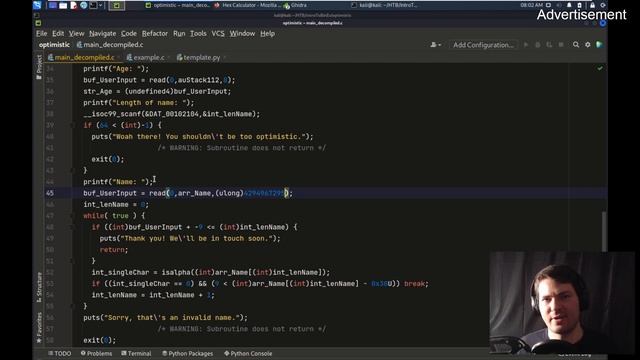Click the Stop square icon
Image resolution: width=640 pixels, height=360 pixels.
(x=561, y=45)
